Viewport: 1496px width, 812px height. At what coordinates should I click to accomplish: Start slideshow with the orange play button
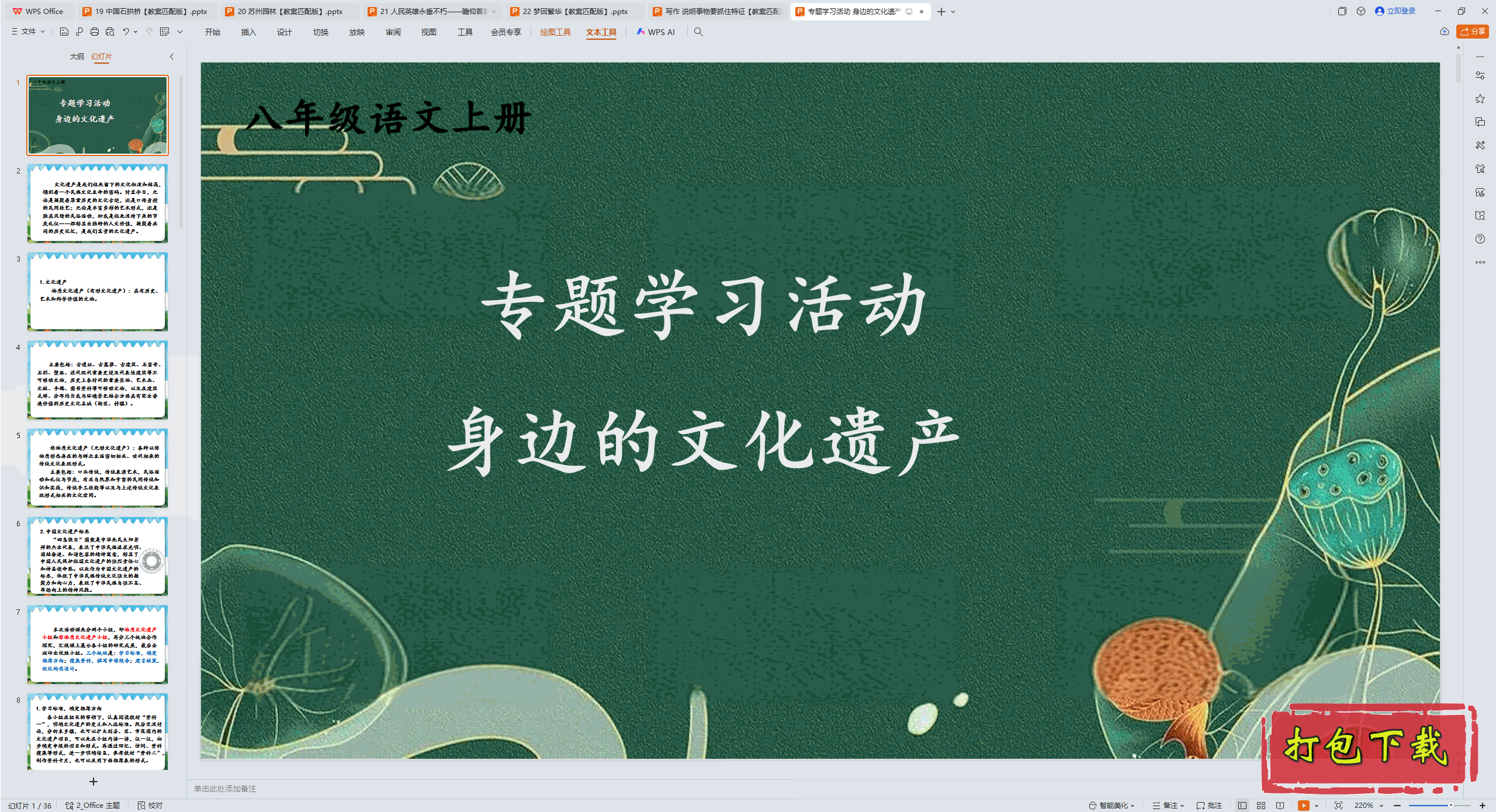(x=1303, y=805)
